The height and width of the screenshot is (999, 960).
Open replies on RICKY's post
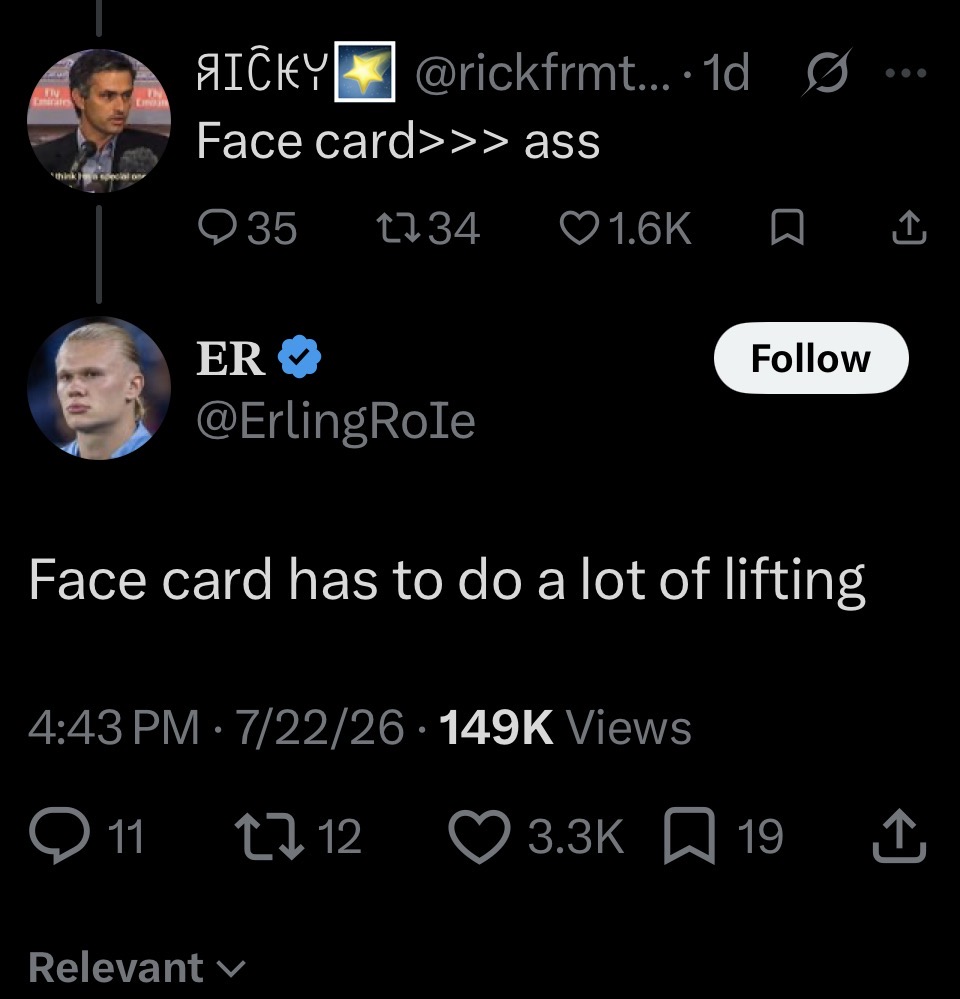[247, 228]
